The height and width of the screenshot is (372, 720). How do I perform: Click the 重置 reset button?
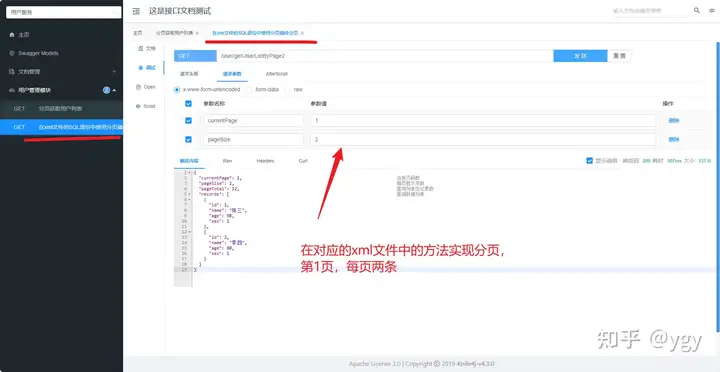pos(619,56)
